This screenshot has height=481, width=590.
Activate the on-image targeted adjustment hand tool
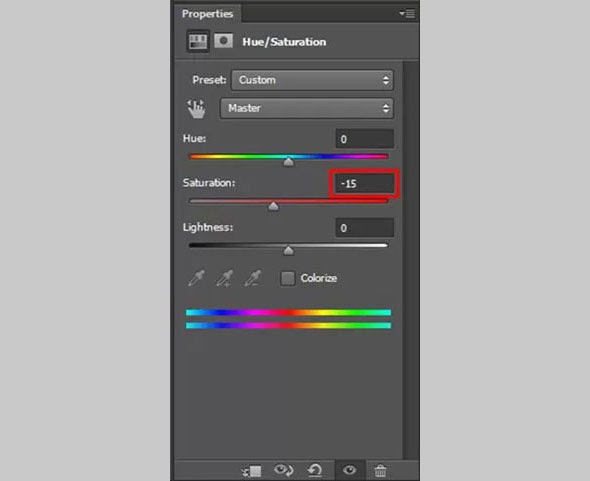pyautogui.click(x=196, y=109)
